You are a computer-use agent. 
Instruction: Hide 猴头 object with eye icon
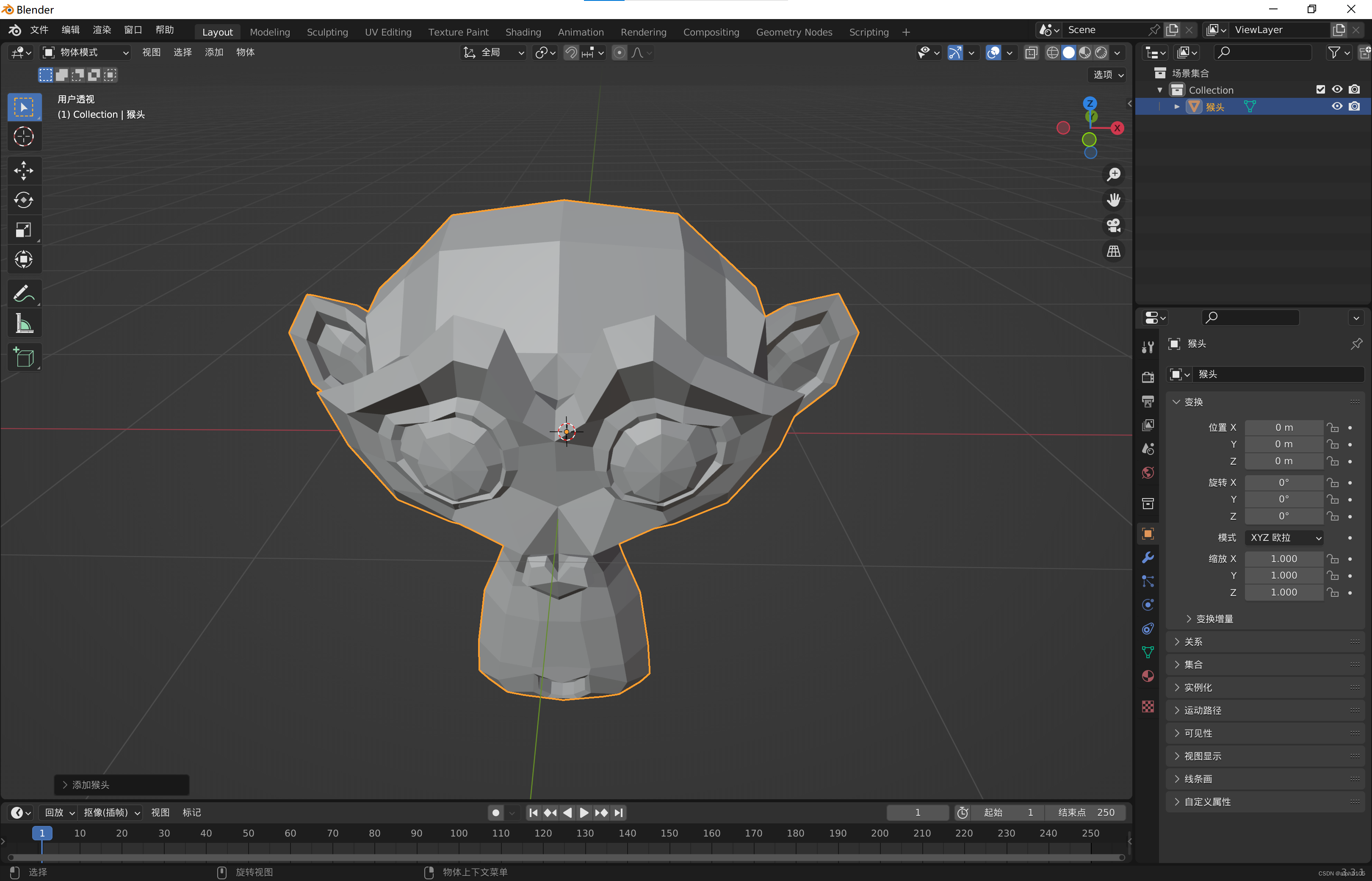1337,106
